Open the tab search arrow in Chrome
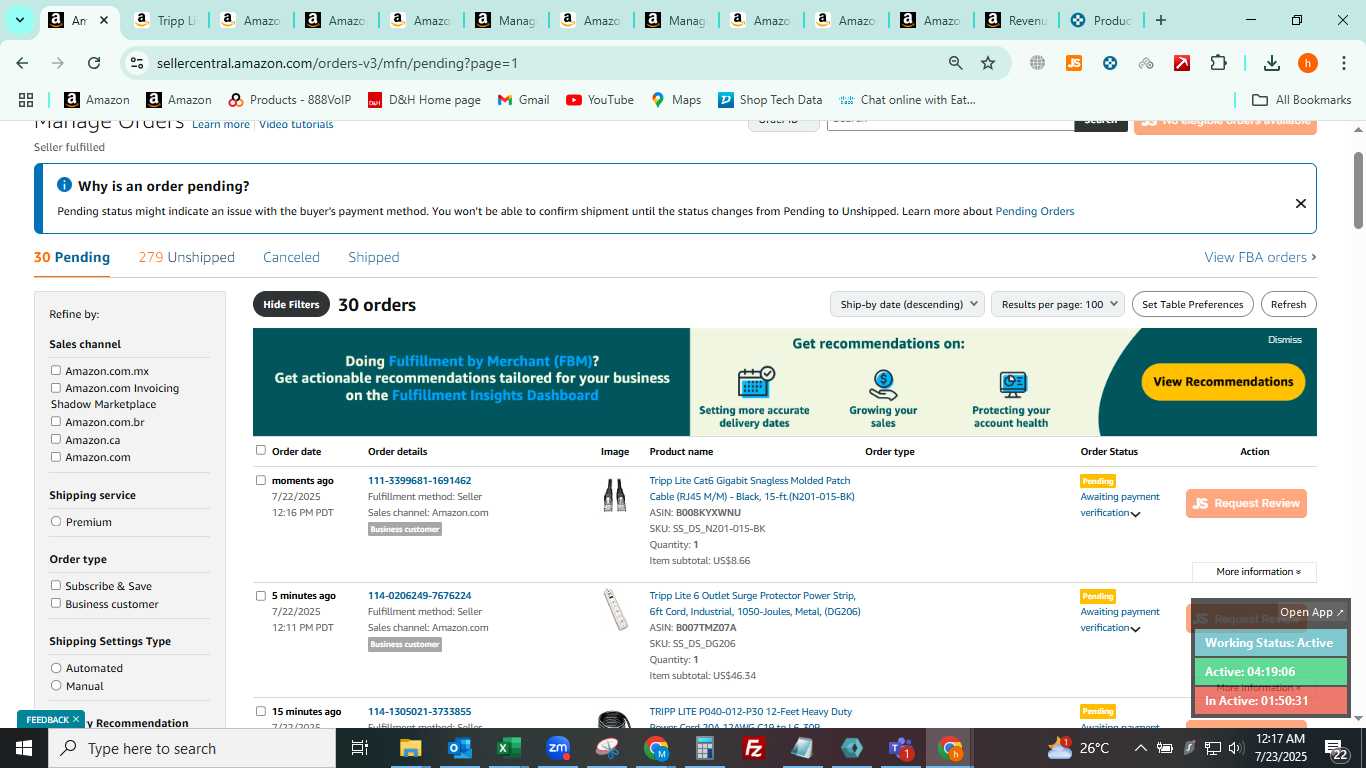Image resolution: width=1366 pixels, height=768 pixels. pos(19,20)
